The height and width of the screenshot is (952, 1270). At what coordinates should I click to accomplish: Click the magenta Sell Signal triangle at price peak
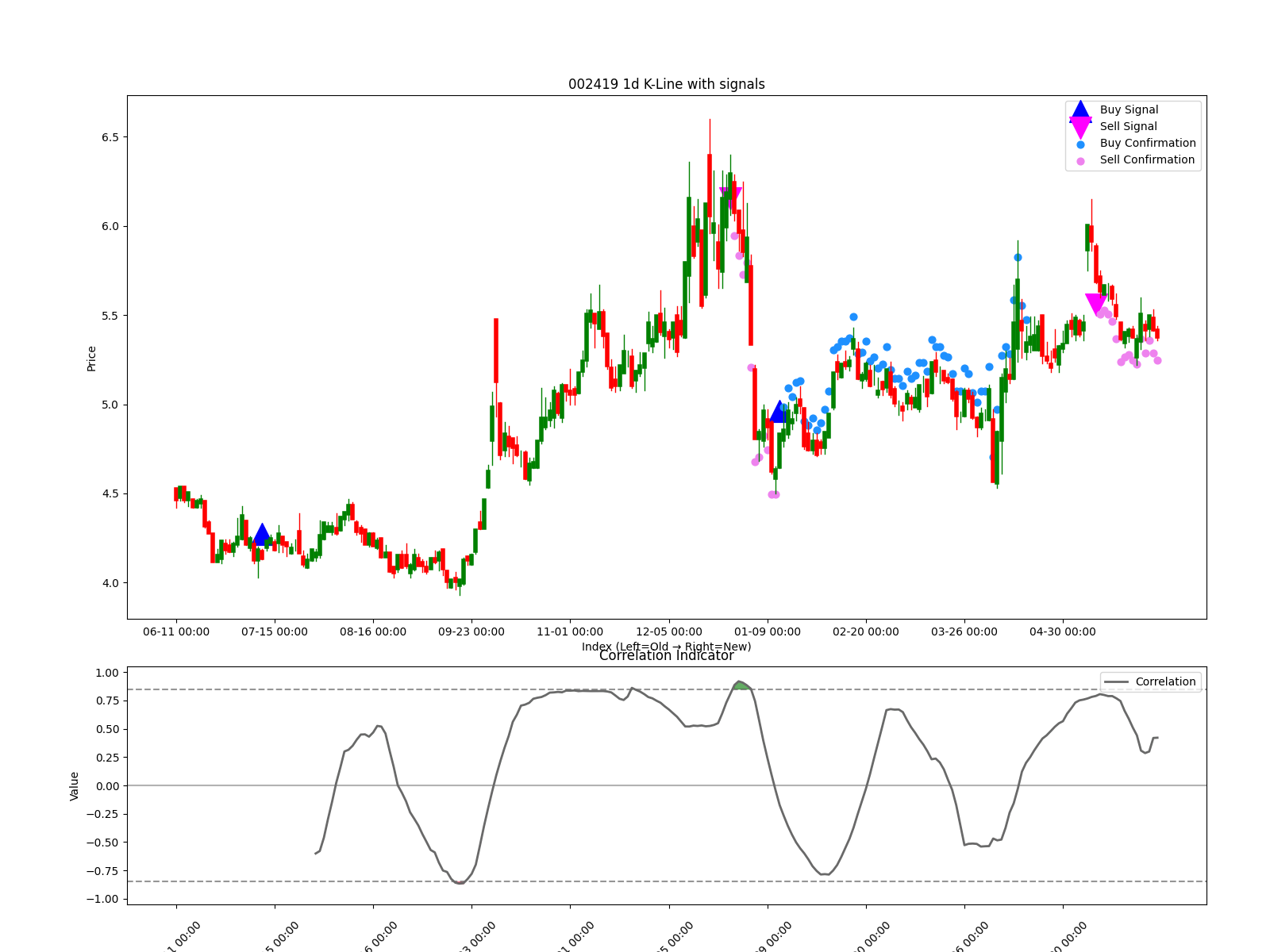coord(730,198)
